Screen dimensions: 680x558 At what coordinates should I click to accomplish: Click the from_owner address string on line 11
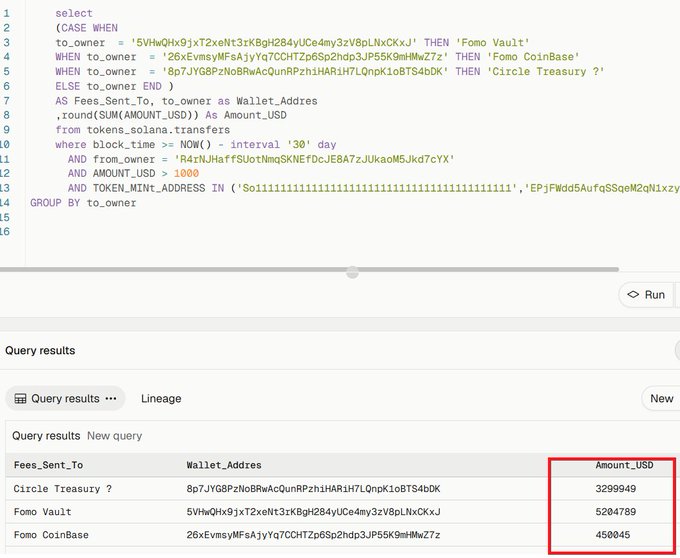314,159
